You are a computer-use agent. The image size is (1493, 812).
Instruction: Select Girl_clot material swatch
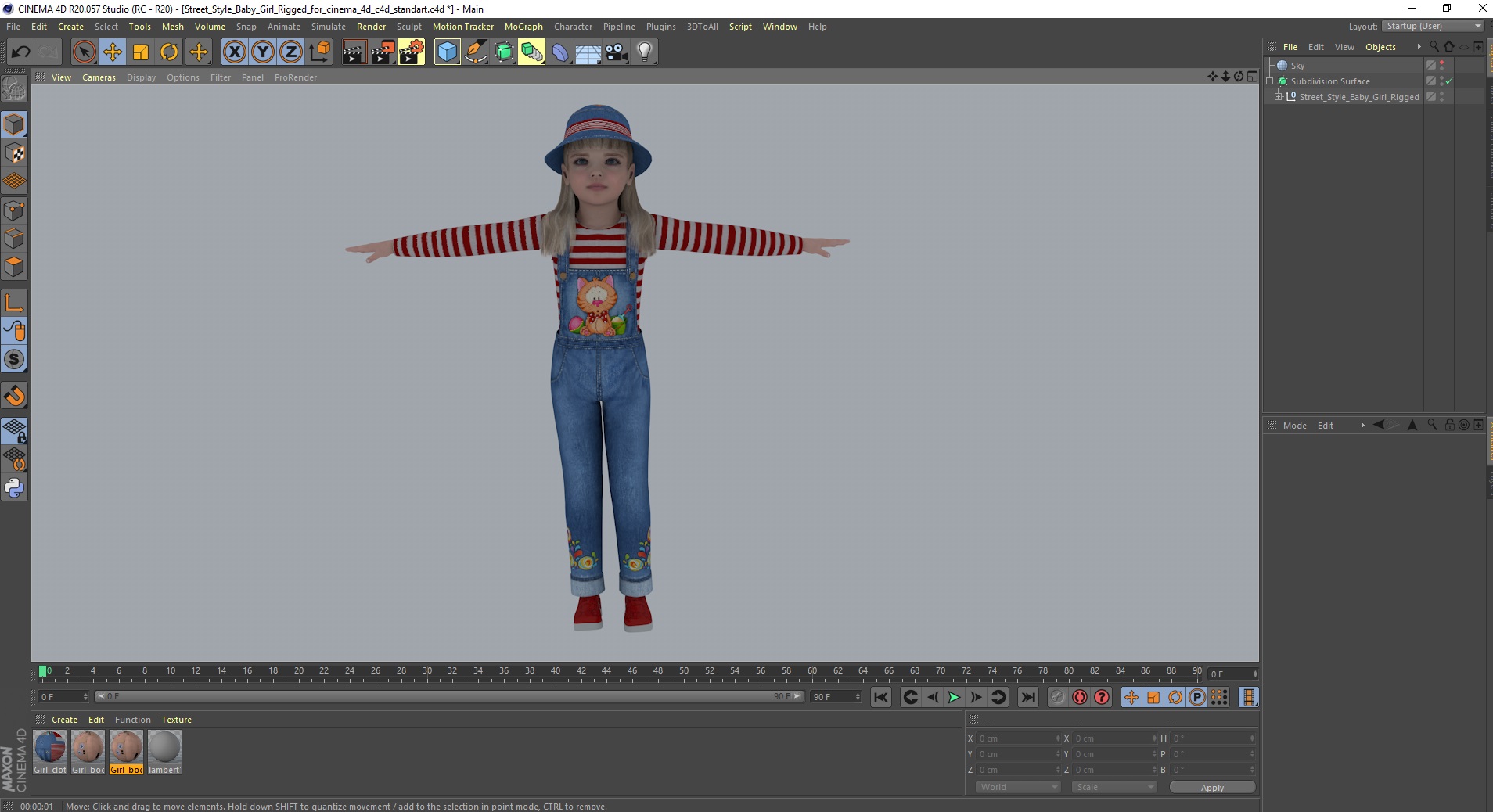click(x=50, y=752)
